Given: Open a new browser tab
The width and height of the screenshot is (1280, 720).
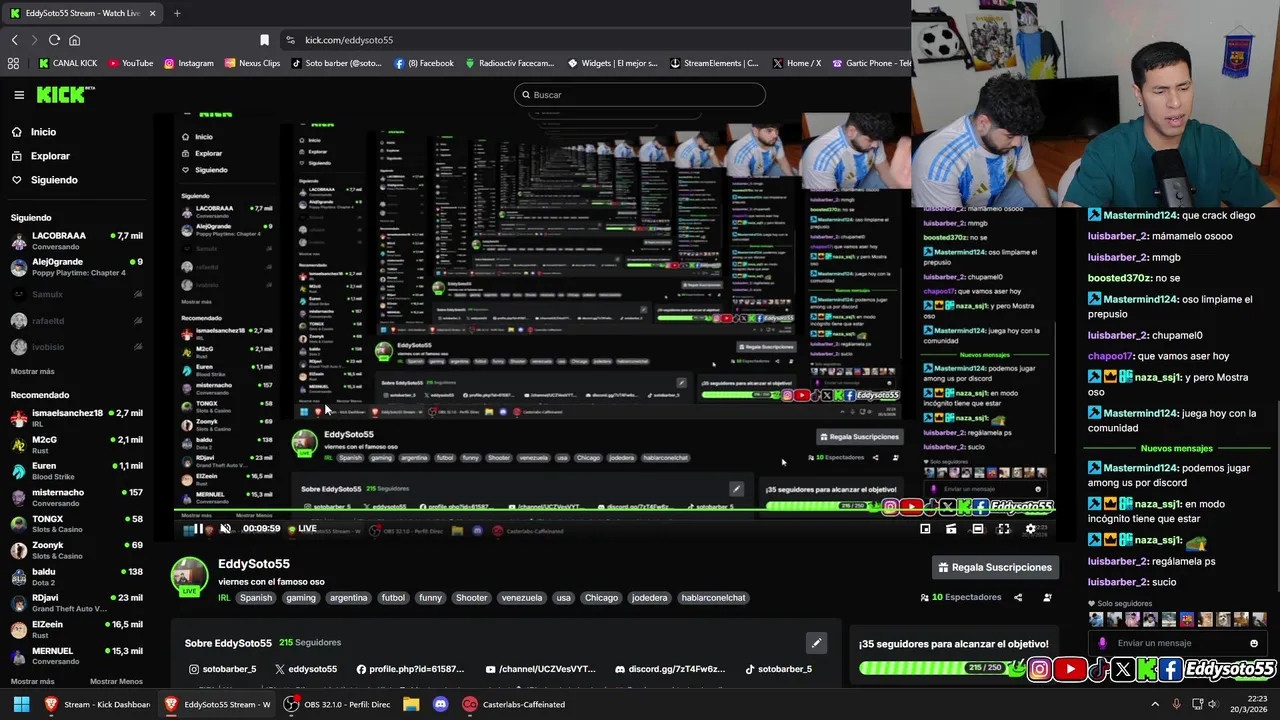Looking at the screenshot, I should click(x=177, y=13).
